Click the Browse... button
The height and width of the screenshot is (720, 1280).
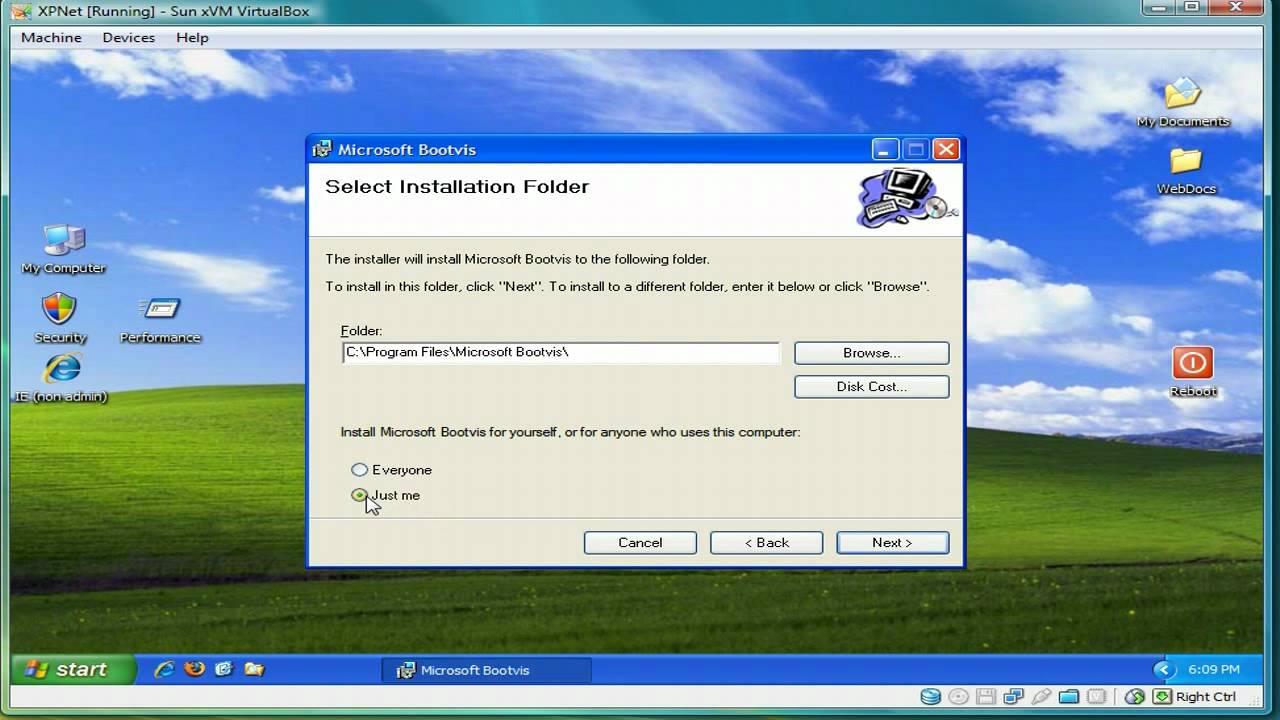point(871,353)
